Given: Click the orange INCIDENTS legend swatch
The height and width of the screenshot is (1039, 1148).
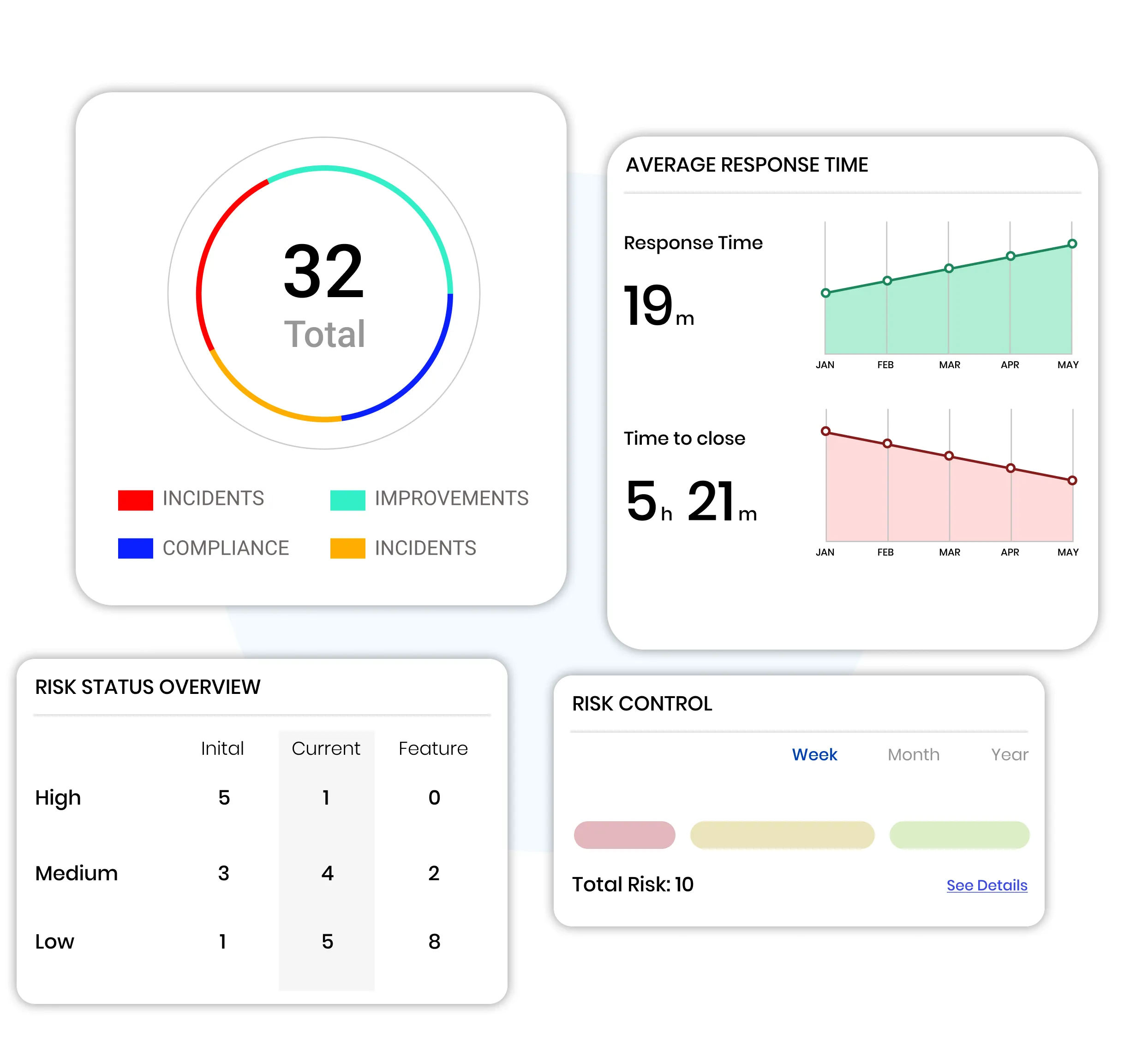Looking at the screenshot, I should (x=347, y=548).
